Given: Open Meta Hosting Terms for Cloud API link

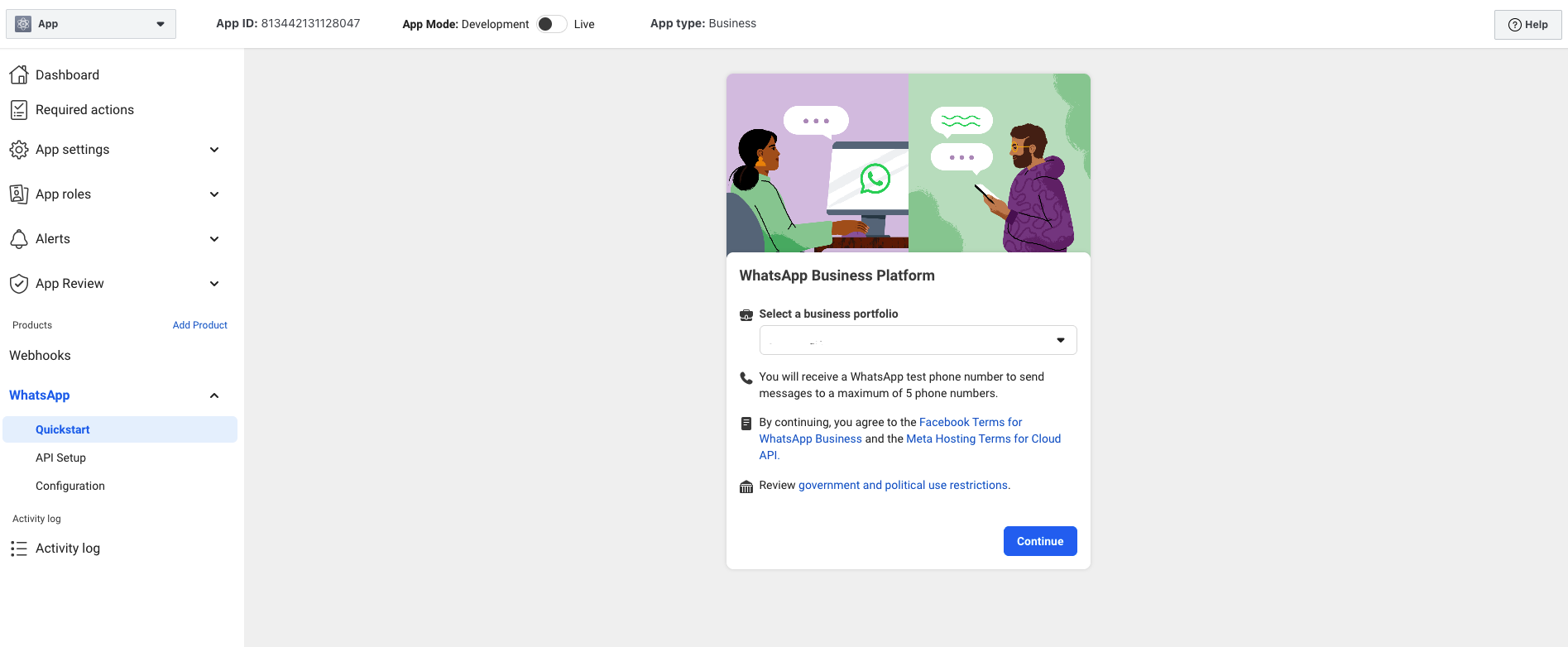Looking at the screenshot, I should [983, 439].
